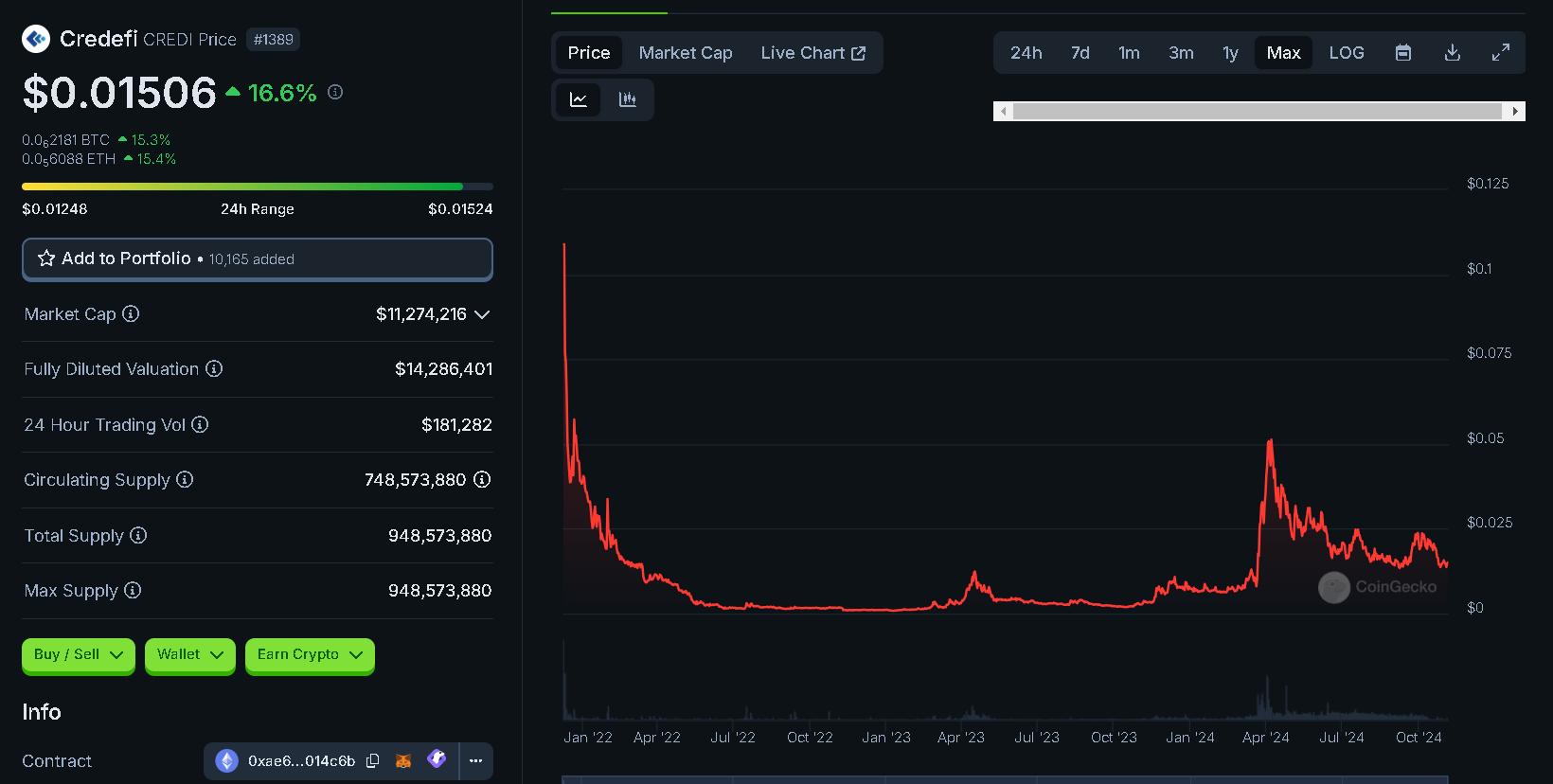Open price change info icon beside 16.6%
1553x784 pixels.
coord(335,92)
